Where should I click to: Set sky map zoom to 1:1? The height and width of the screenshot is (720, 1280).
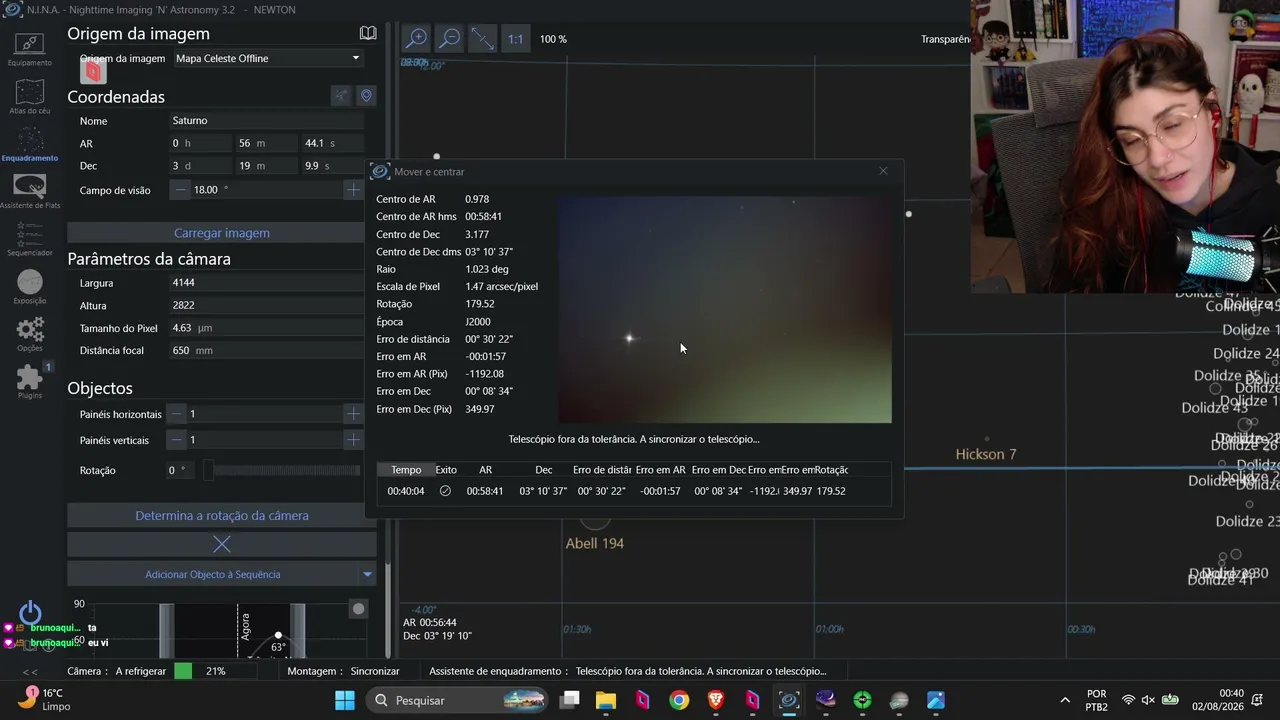point(515,38)
